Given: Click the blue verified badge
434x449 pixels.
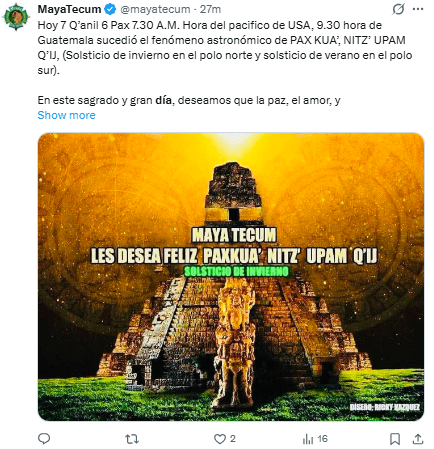Looking at the screenshot, I should (x=110, y=9).
